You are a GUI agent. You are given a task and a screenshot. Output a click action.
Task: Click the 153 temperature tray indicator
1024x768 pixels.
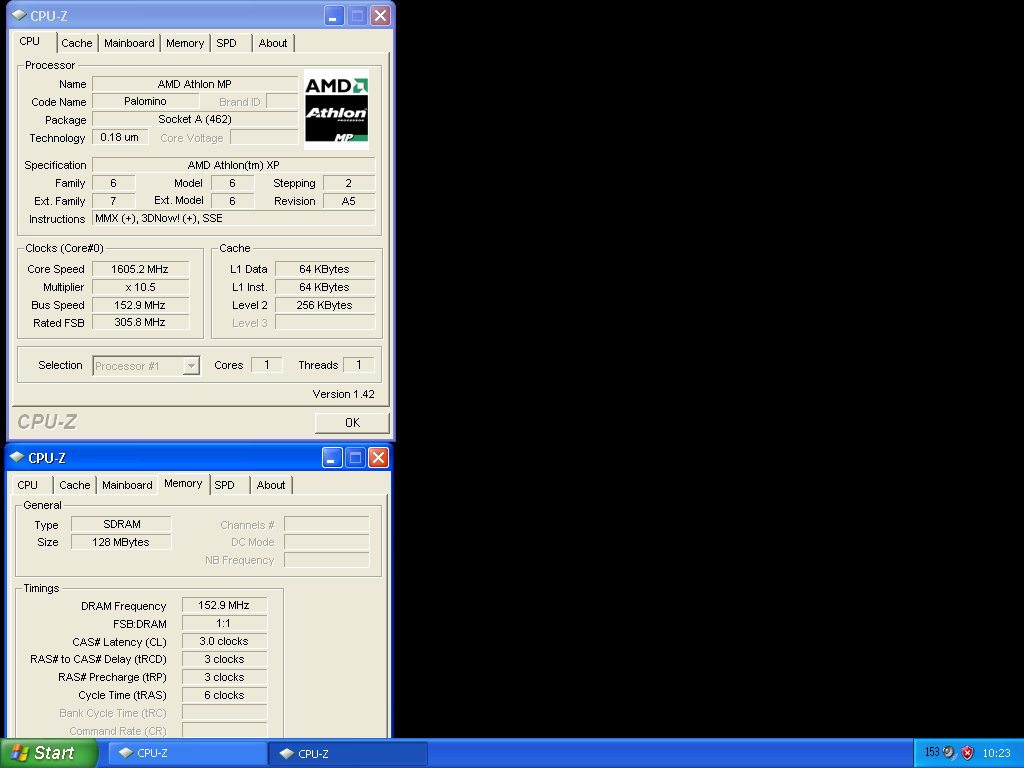pos(932,752)
